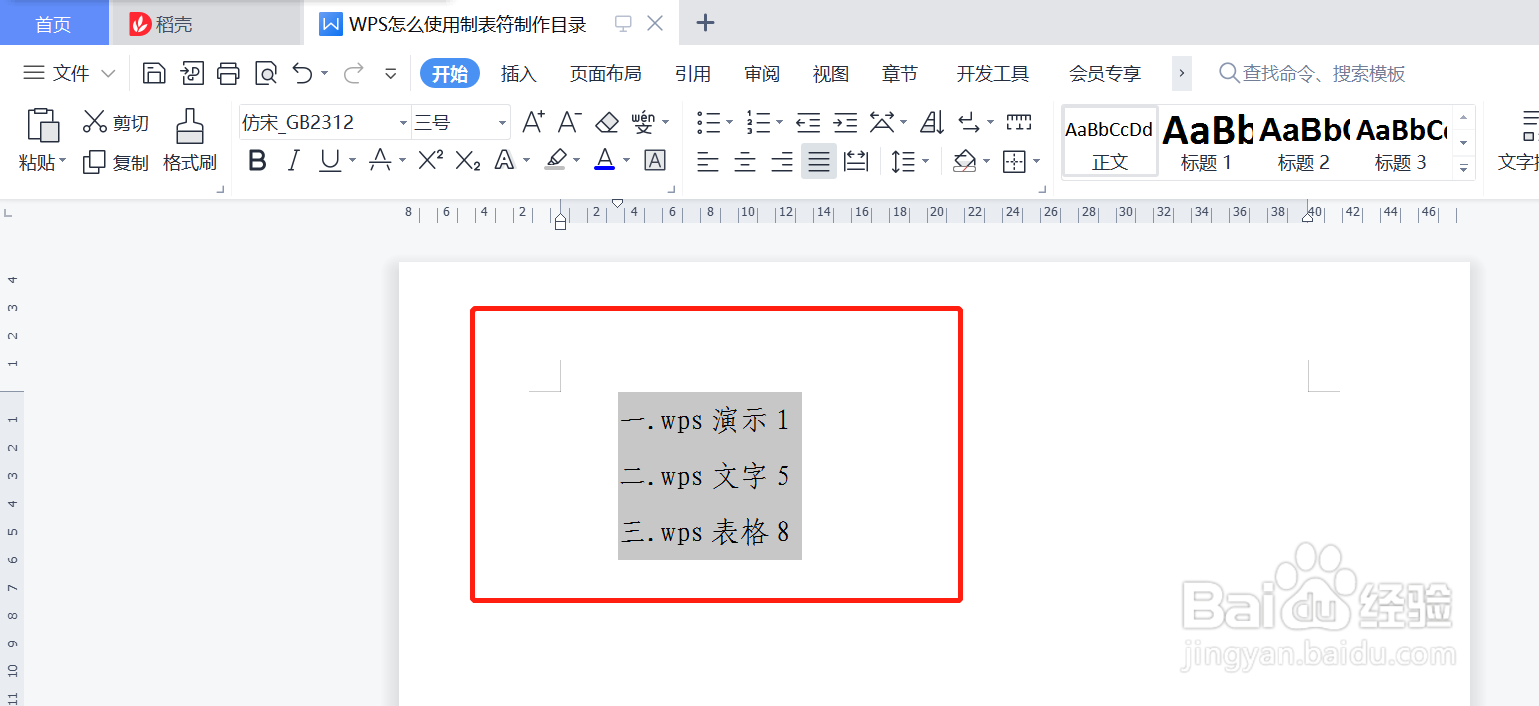
Task: Apply the 标题 2 style
Action: tap(1304, 142)
